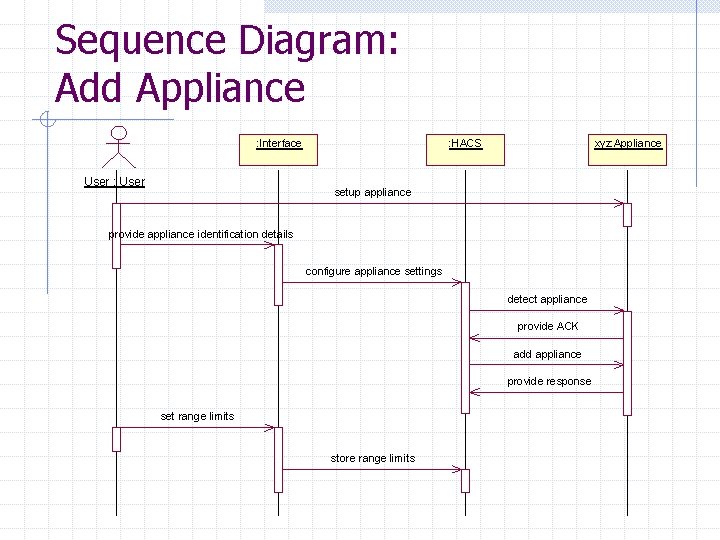The height and width of the screenshot is (540, 720).
Task: Click the 'setup appliance' message label
Action: coord(373,192)
